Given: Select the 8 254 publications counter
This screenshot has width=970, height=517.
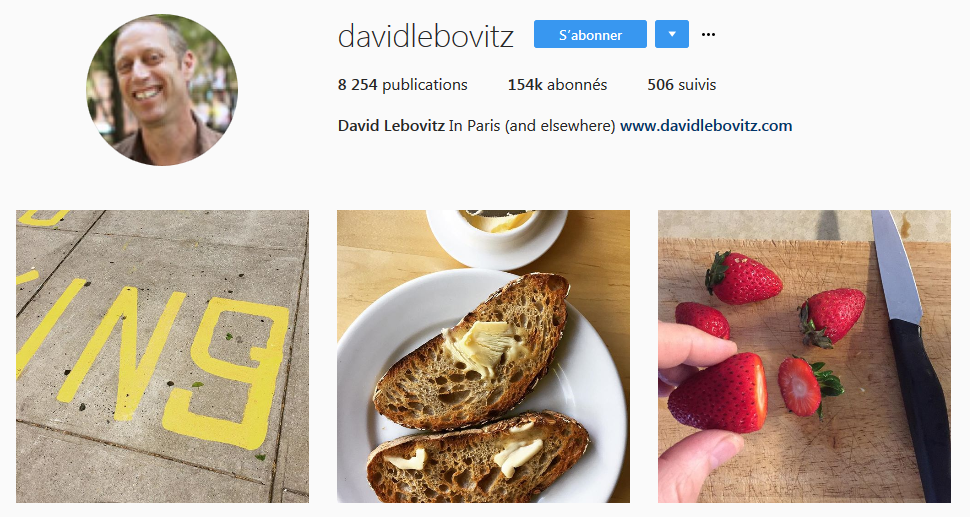Looking at the screenshot, I should pyautogui.click(x=403, y=85).
